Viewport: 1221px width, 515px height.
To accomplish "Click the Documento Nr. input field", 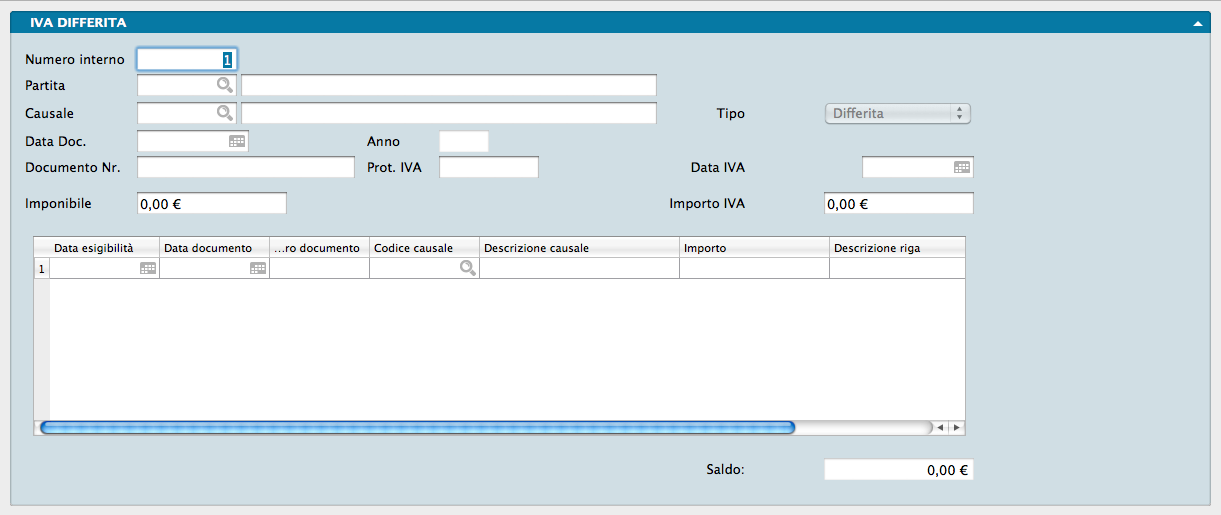I will click(245, 167).
